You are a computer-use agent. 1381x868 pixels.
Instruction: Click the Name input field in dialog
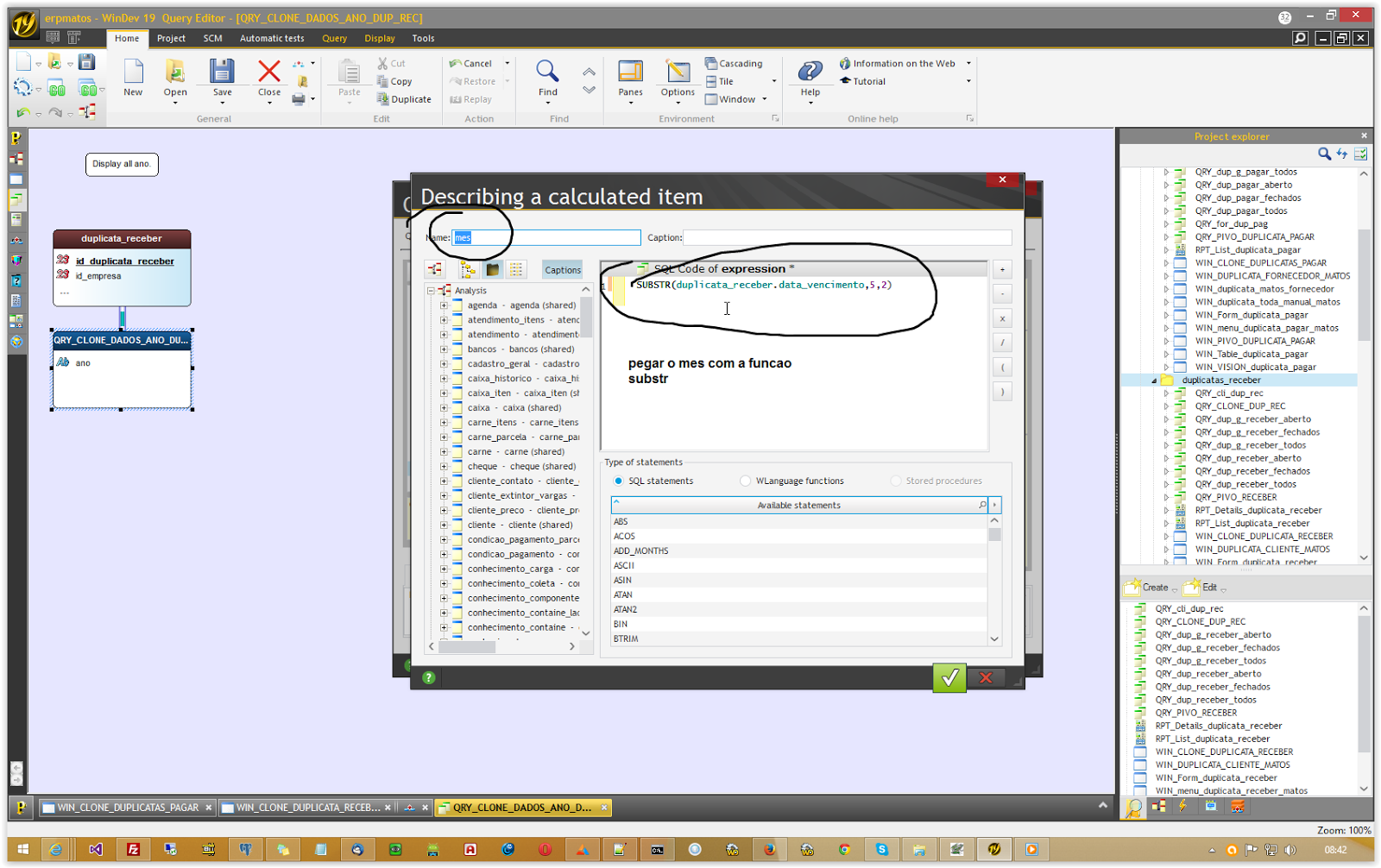coord(546,237)
